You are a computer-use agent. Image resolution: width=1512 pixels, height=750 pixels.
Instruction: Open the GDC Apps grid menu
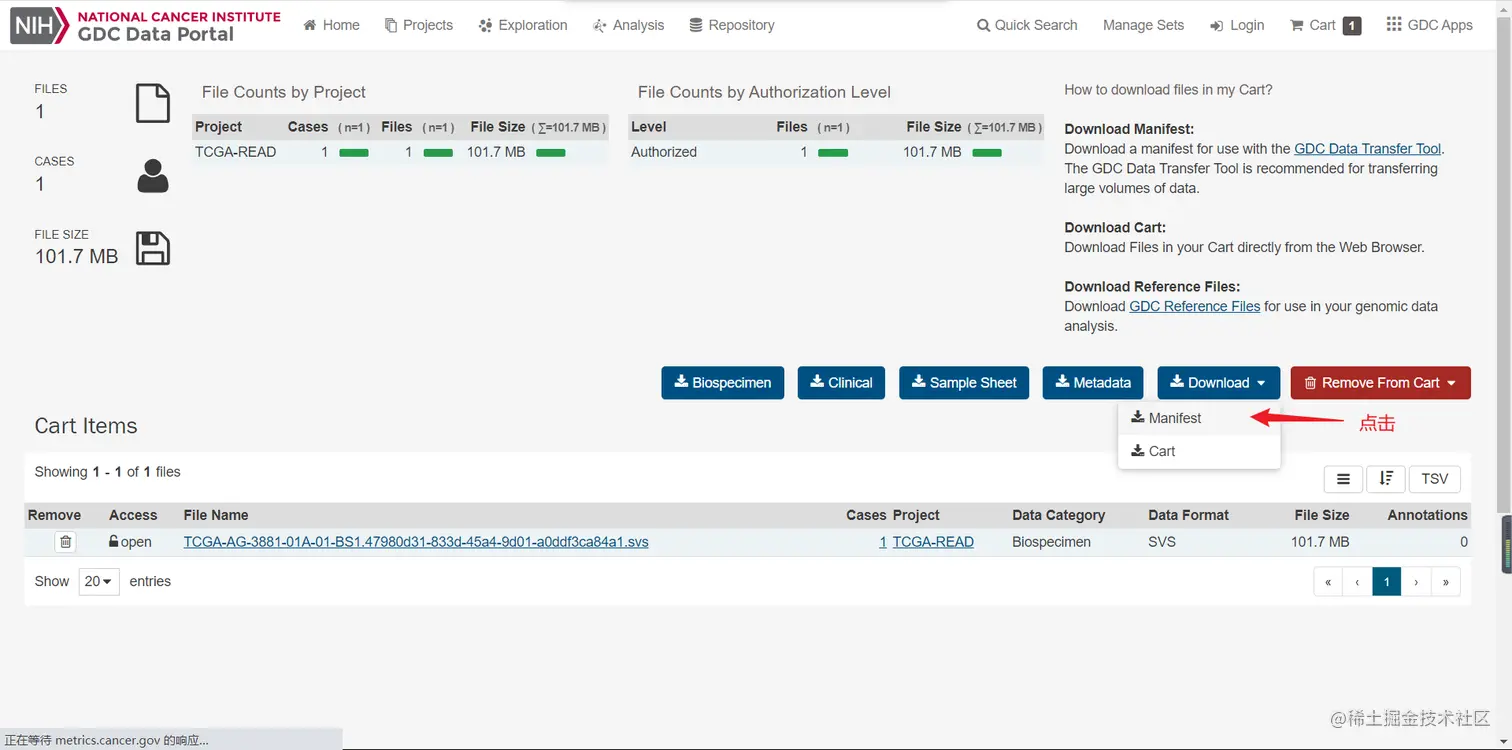point(1429,25)
